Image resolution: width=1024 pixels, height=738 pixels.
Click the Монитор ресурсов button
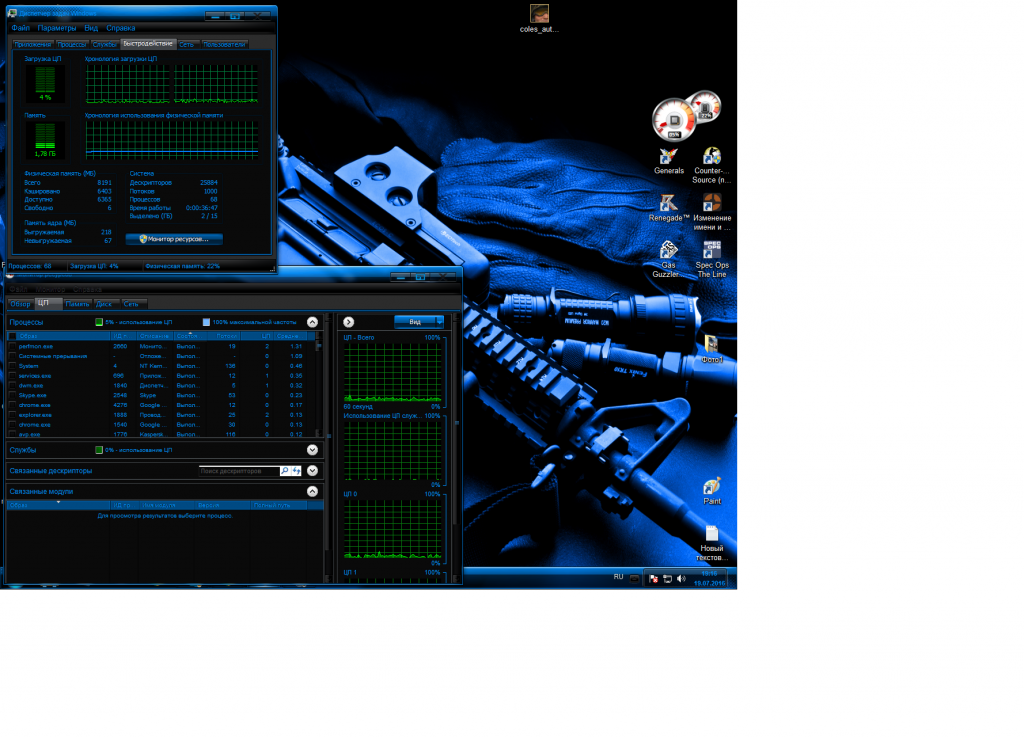(x=174, y=239)
